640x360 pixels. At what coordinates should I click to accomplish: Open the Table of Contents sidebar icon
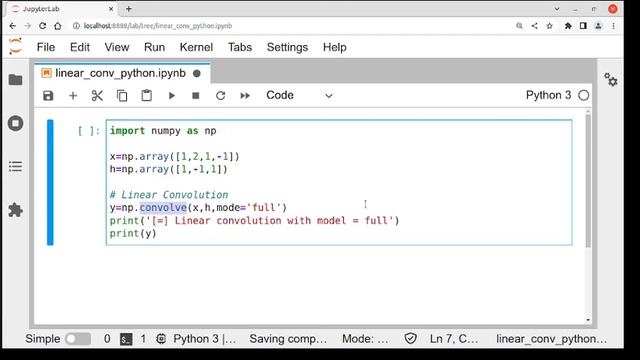tap(16, 167)
